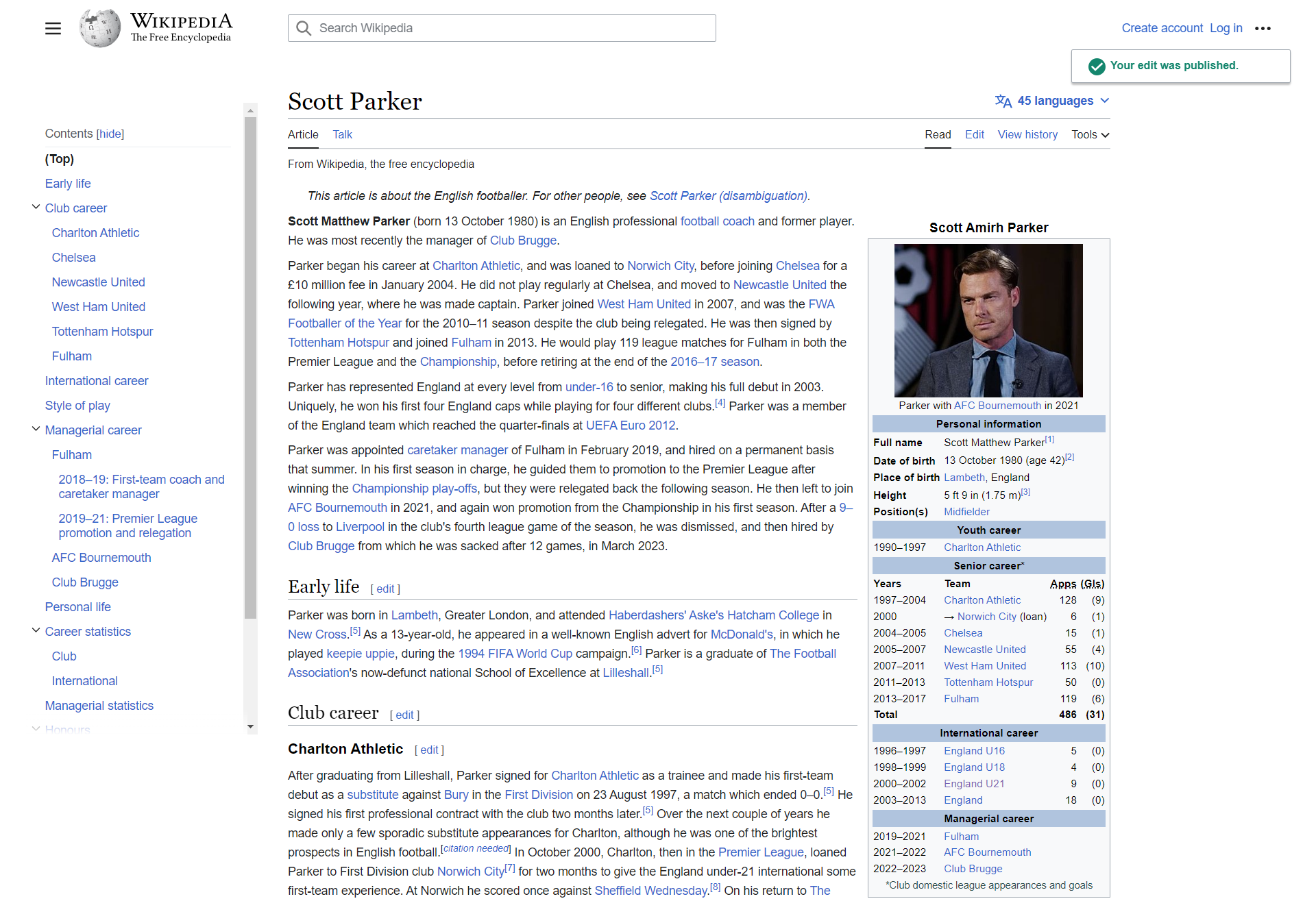The width and height of the screenshot is (1316, 901).
Task: Open the caretaker manager link
Action: pos(457,450)
